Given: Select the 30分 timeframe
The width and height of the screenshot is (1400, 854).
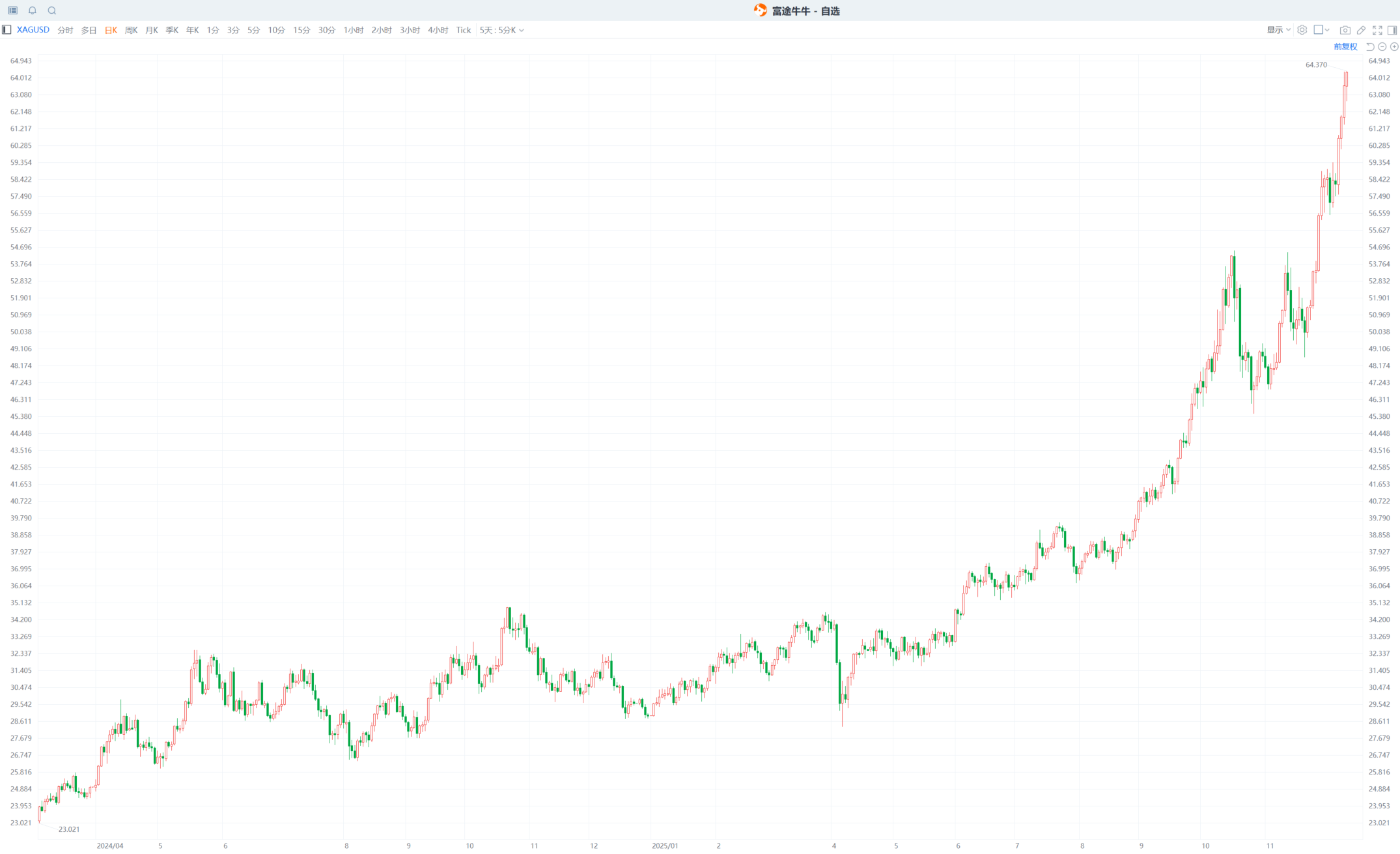Looking at the screenshot, I should click(326, 30).
